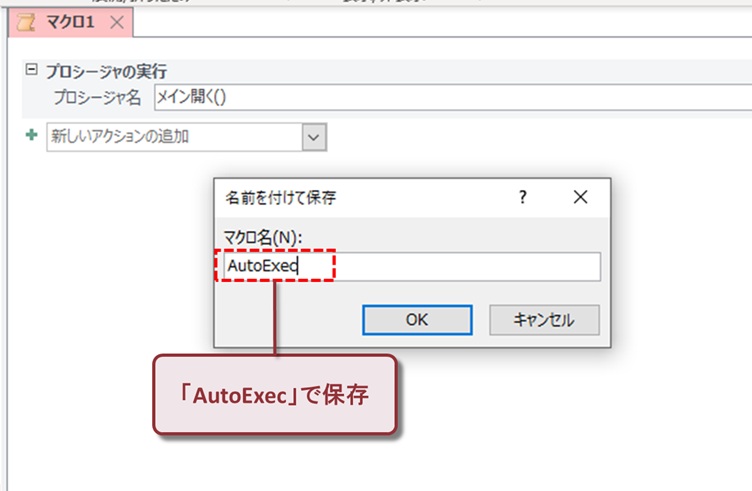Close the マクロ1 tab with its X
The height and width of the screenshot is (491, 752).
pos(117,21)
